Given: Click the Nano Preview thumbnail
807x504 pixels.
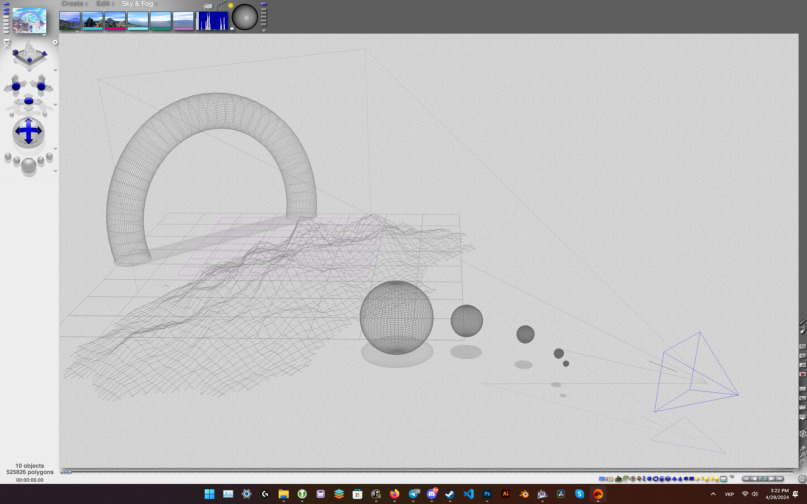Looking at the screenshot, I should point(29,20).
